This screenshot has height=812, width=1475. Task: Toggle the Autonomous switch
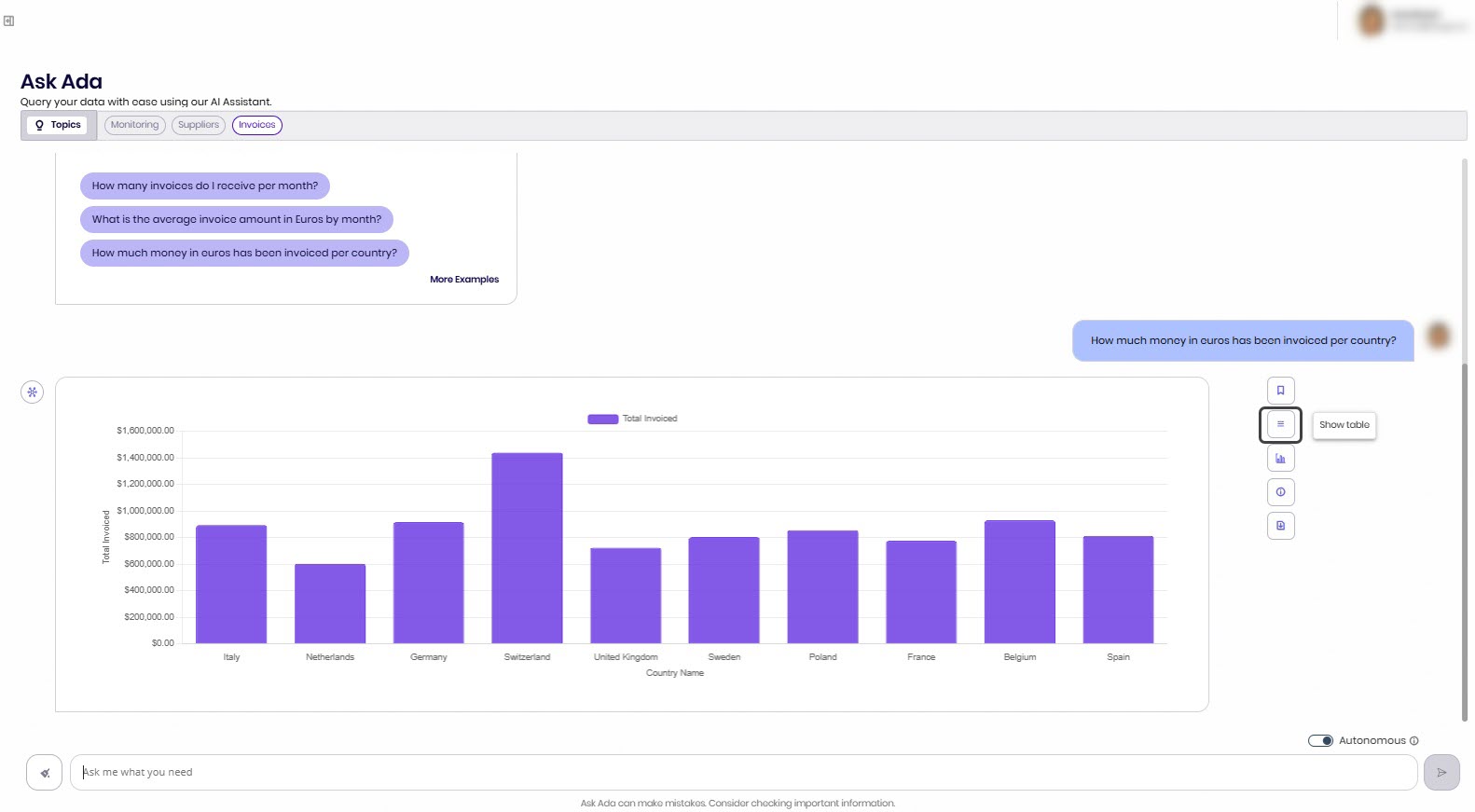1320,740
